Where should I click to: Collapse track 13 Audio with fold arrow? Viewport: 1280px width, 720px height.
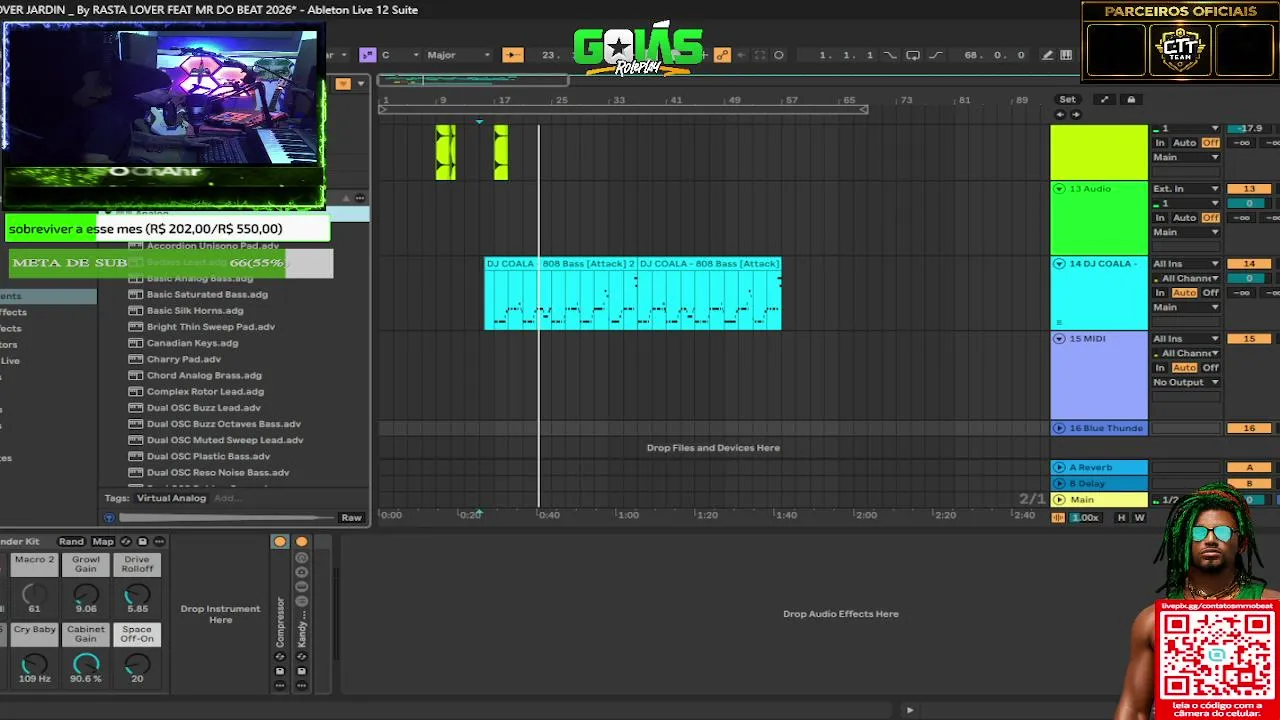[x=1059, y=189]
